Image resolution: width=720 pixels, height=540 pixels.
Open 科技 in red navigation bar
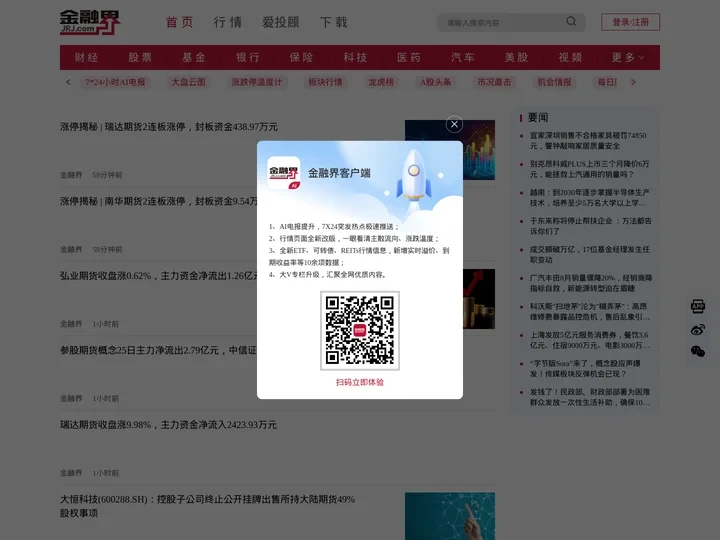click(355, 57)
